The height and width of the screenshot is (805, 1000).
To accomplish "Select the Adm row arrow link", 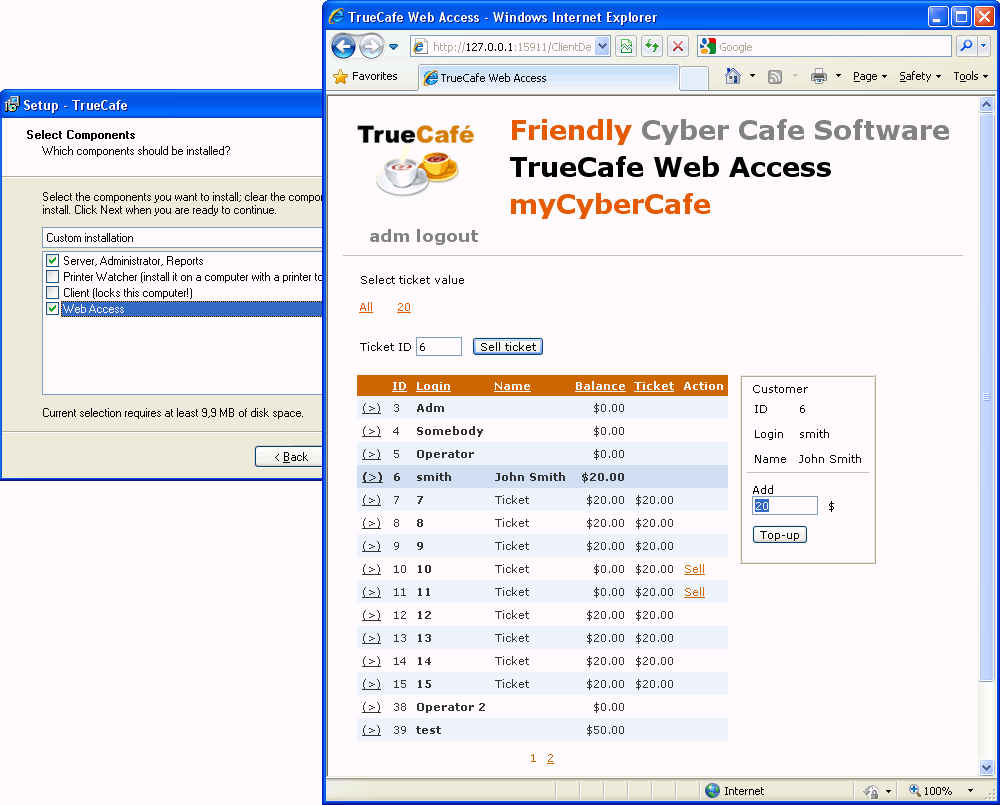I will coord(371,408).
